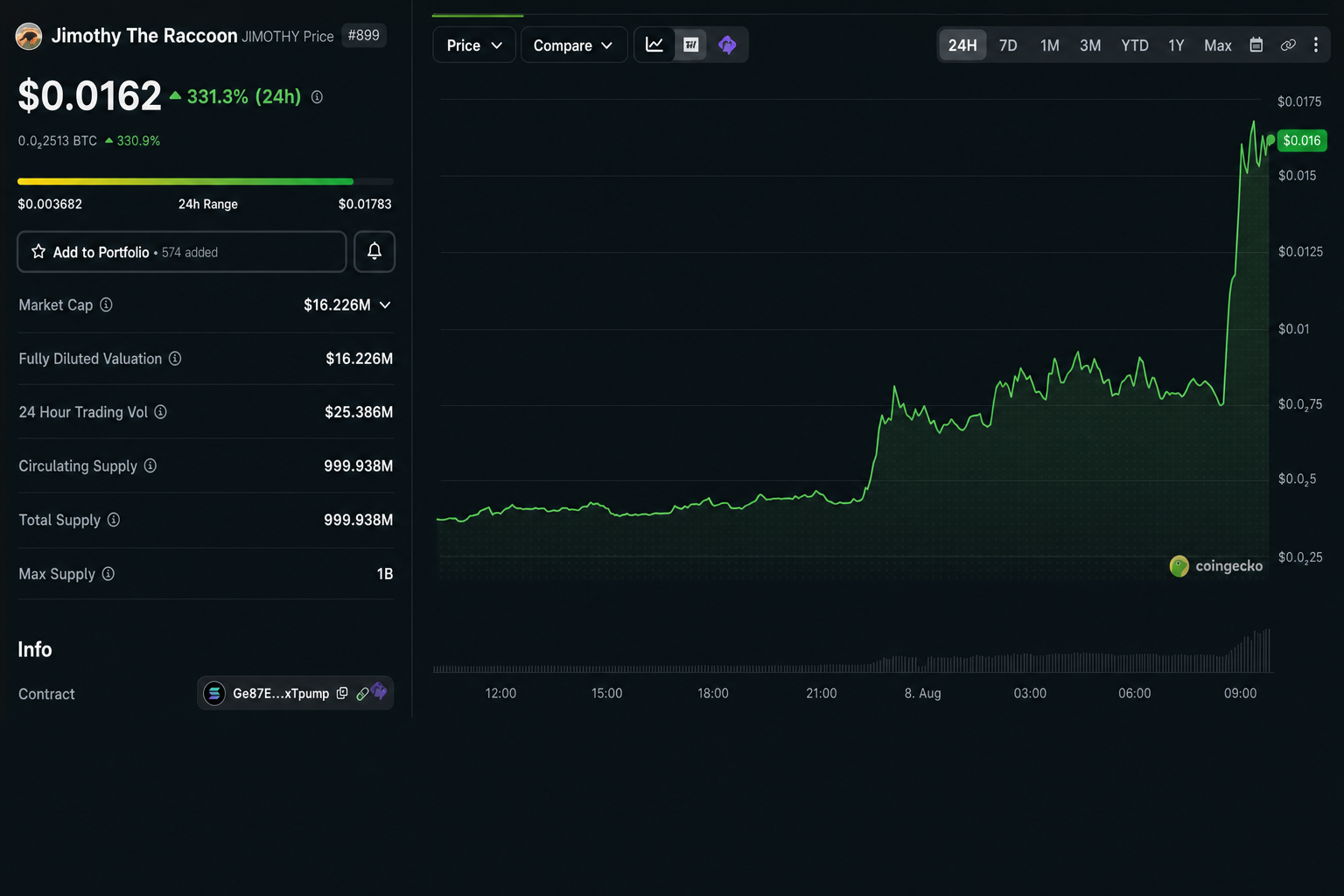1344x896 pixels.
Task: Switch to the 1M range tab
Action: (1050, 45)
